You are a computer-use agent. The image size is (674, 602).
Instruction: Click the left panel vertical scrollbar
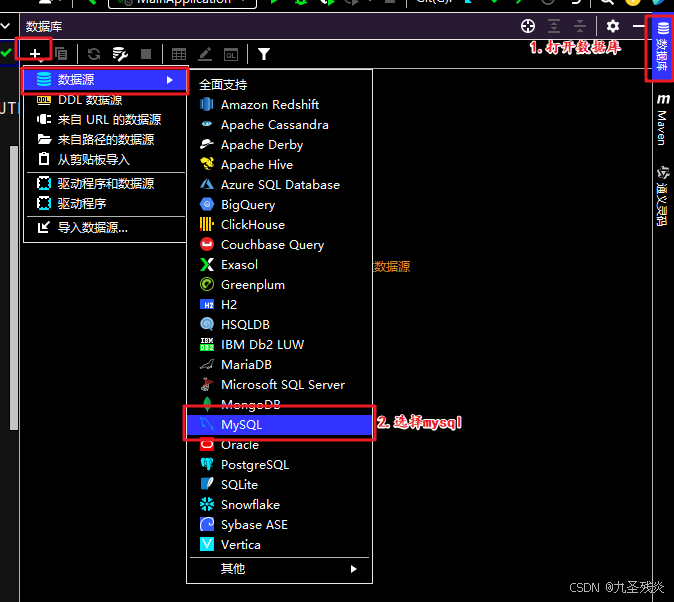tap(14, 288)
